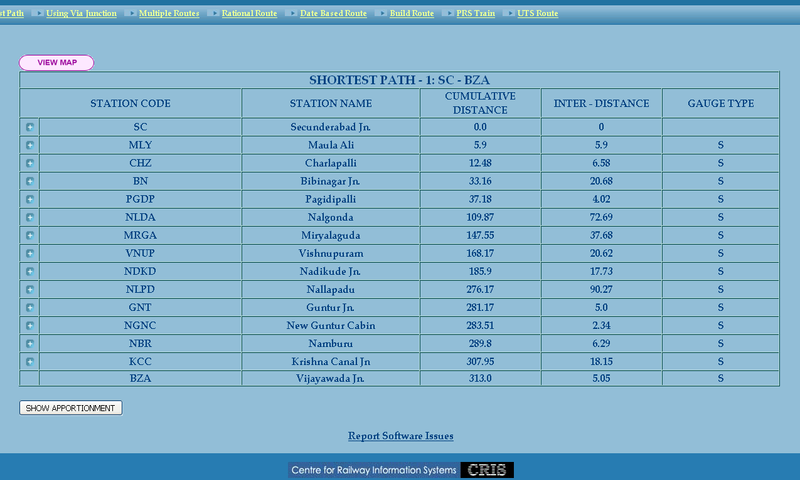Click the CRIS logo in footer
This screenshot has width=800, height=480.
pyautogui.click(x=487, y=470)
